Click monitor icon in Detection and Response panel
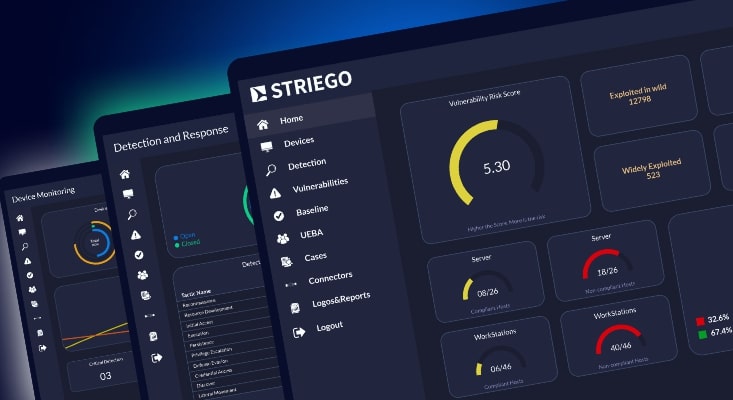 (x=128, y=194)
